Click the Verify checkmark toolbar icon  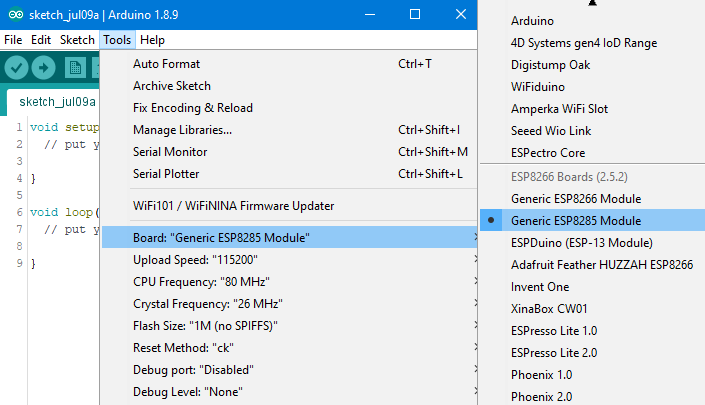[17, 68]
